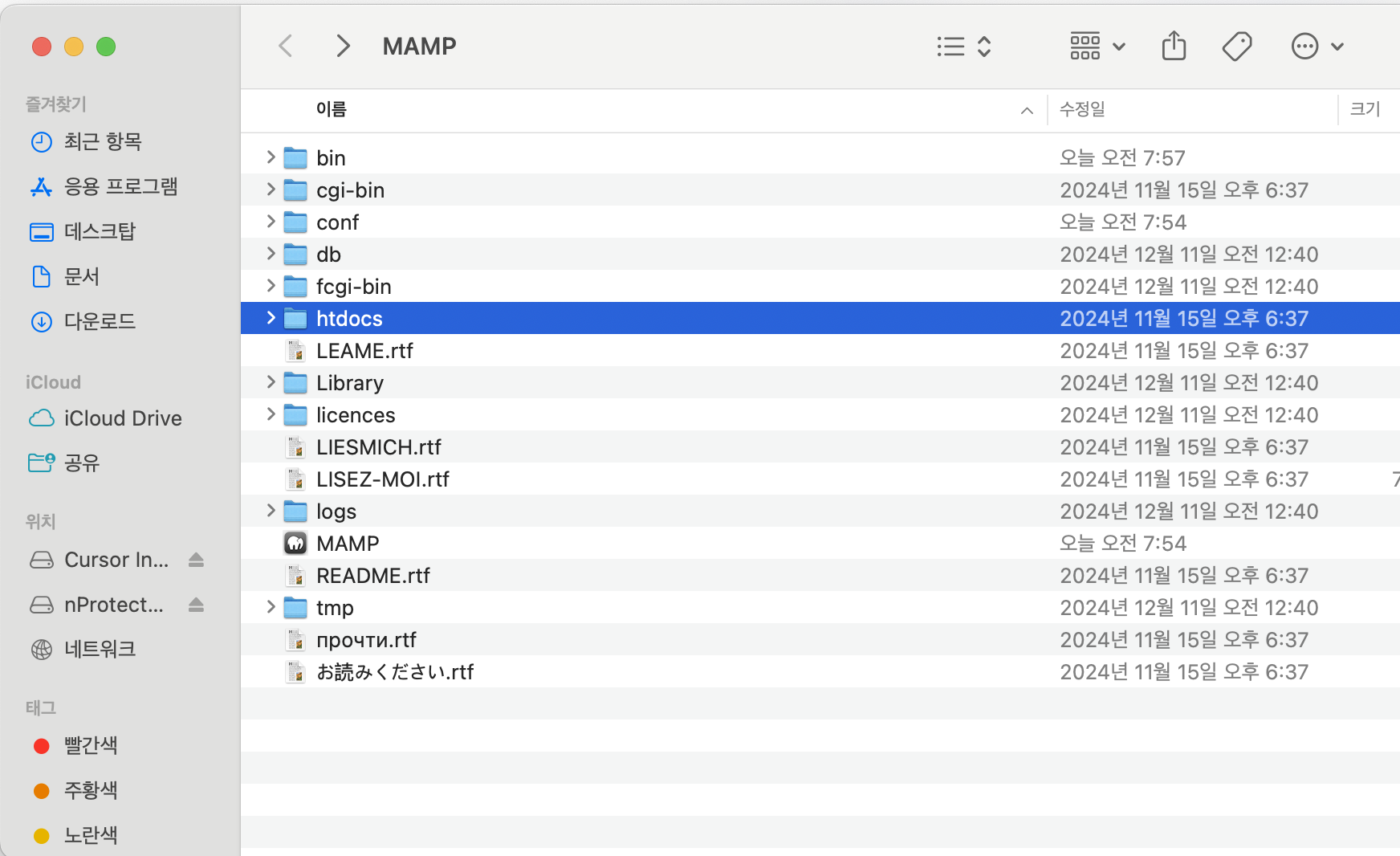Viewport: 1400px width, 856px height.
Task: Expand the logs folder
Action: (x=271, y=511)
